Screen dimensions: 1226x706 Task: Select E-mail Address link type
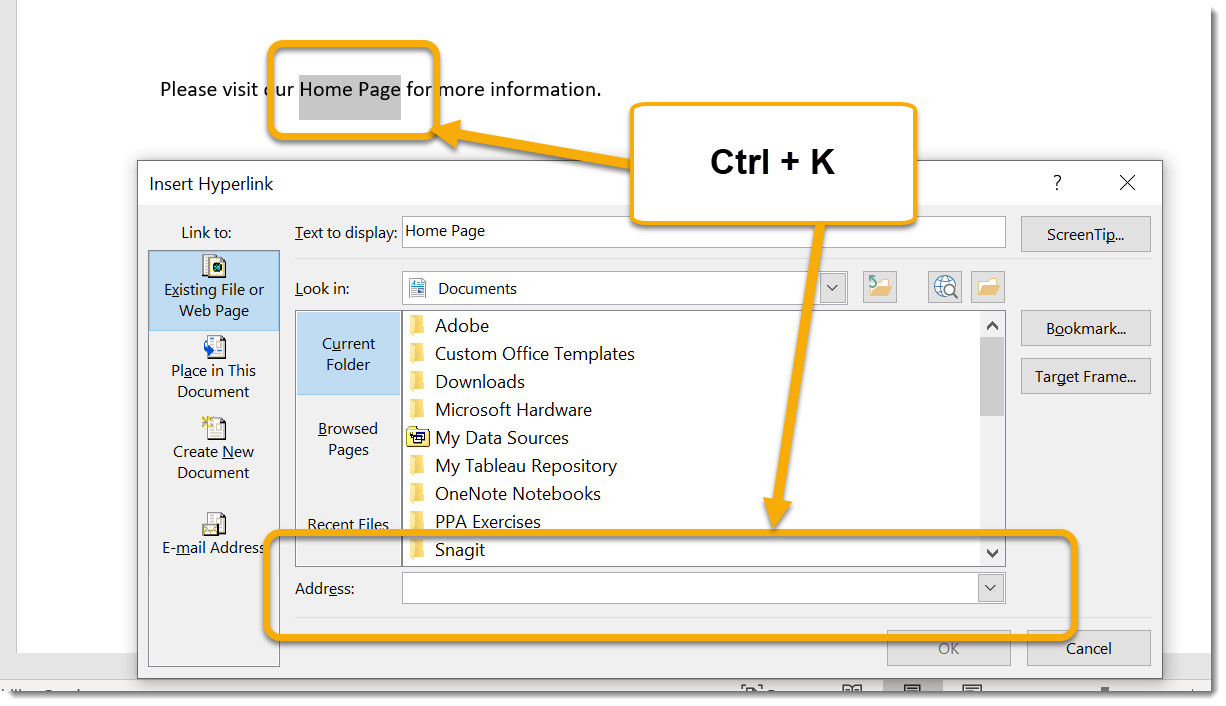pyautogui.click(x=213, y=535)
